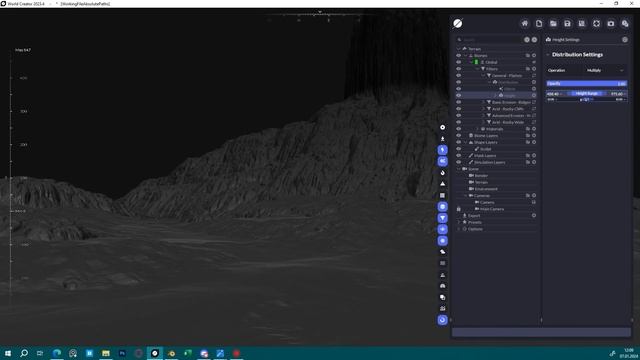
Task: Toggle visibility of Arid - Rocky Cliffs filter
Action: click(458, 109)
